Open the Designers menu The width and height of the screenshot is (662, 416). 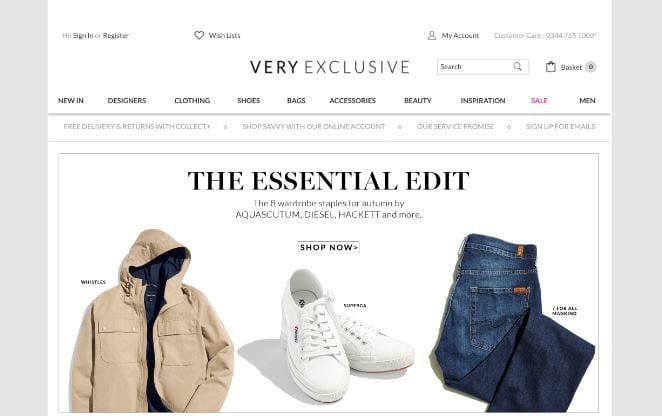tap(127, 101)
